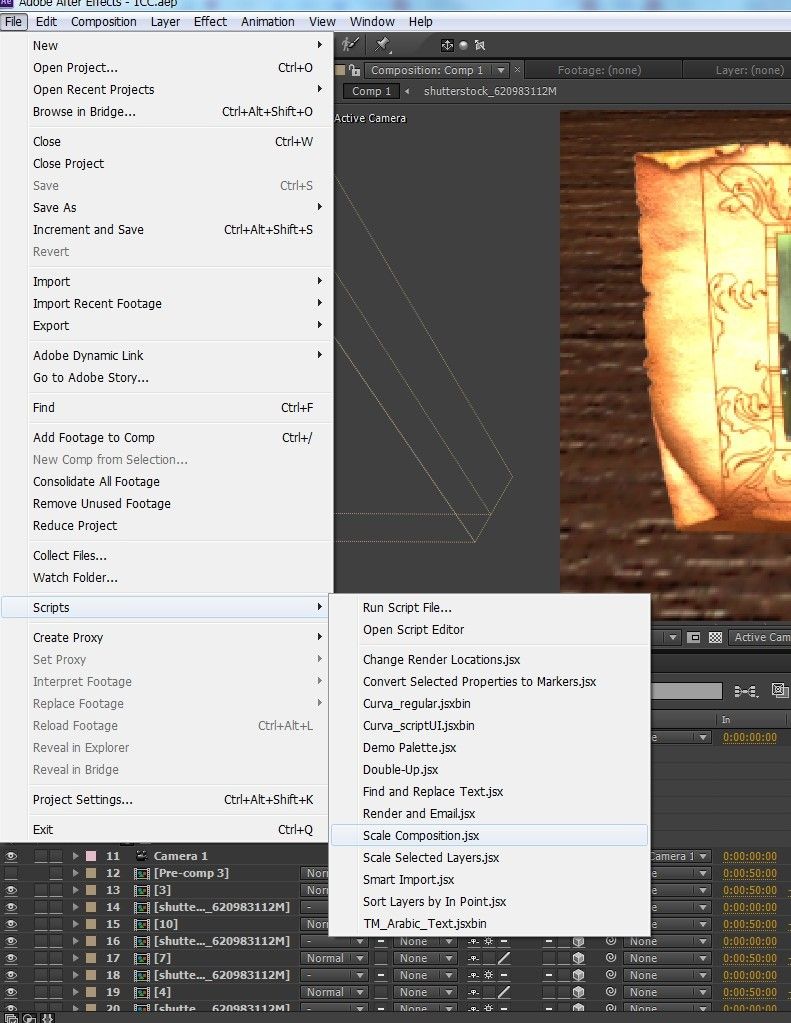Click composition icon of layer [7]

[142, 958]
